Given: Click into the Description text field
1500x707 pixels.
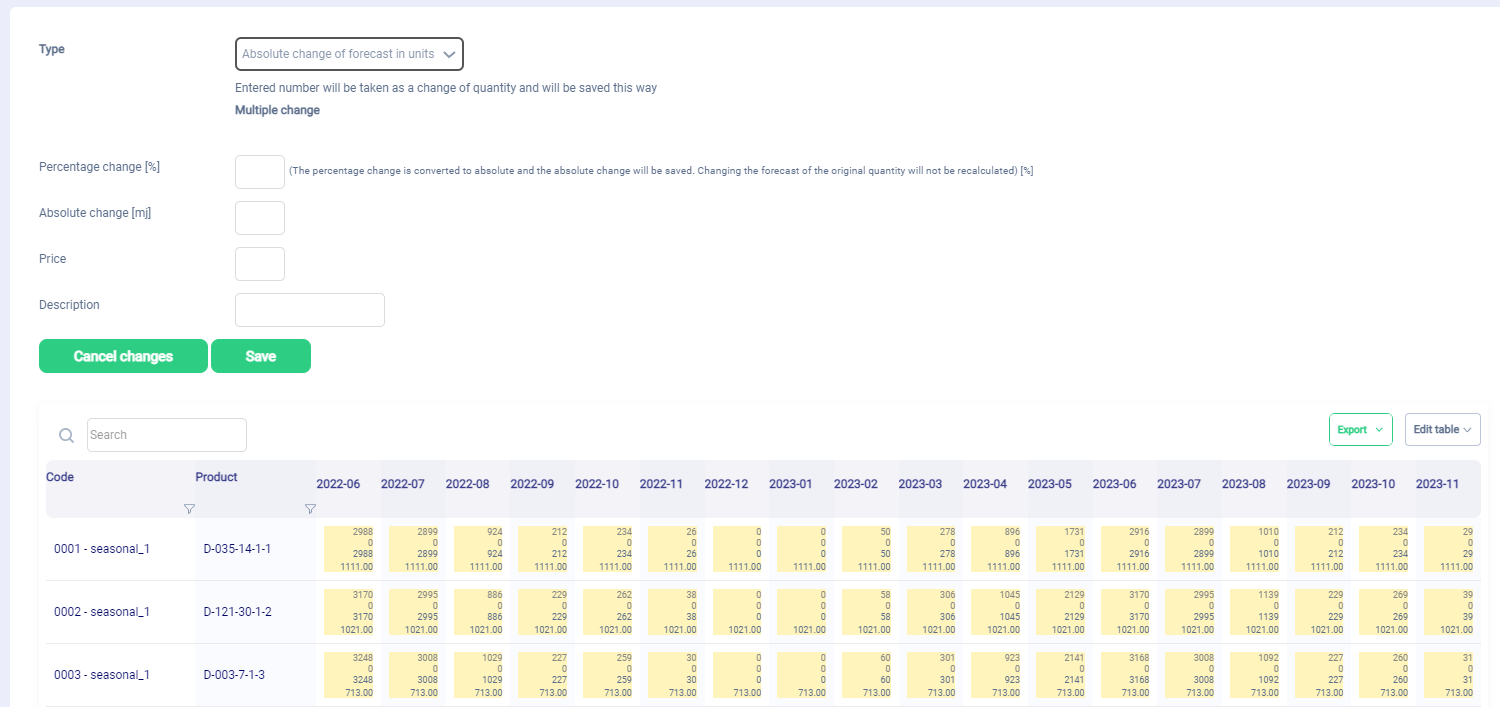Looking at the screenshot, I should tap(309, 310).
